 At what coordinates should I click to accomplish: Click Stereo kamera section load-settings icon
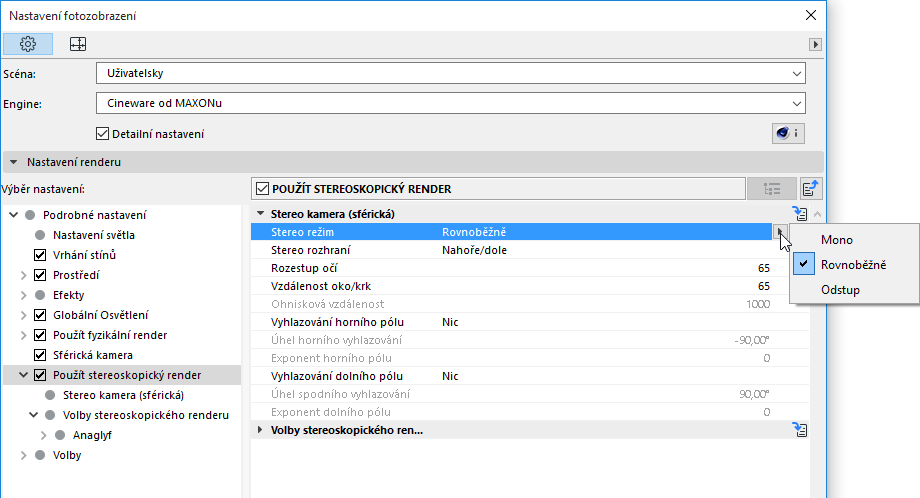point(799,213)
